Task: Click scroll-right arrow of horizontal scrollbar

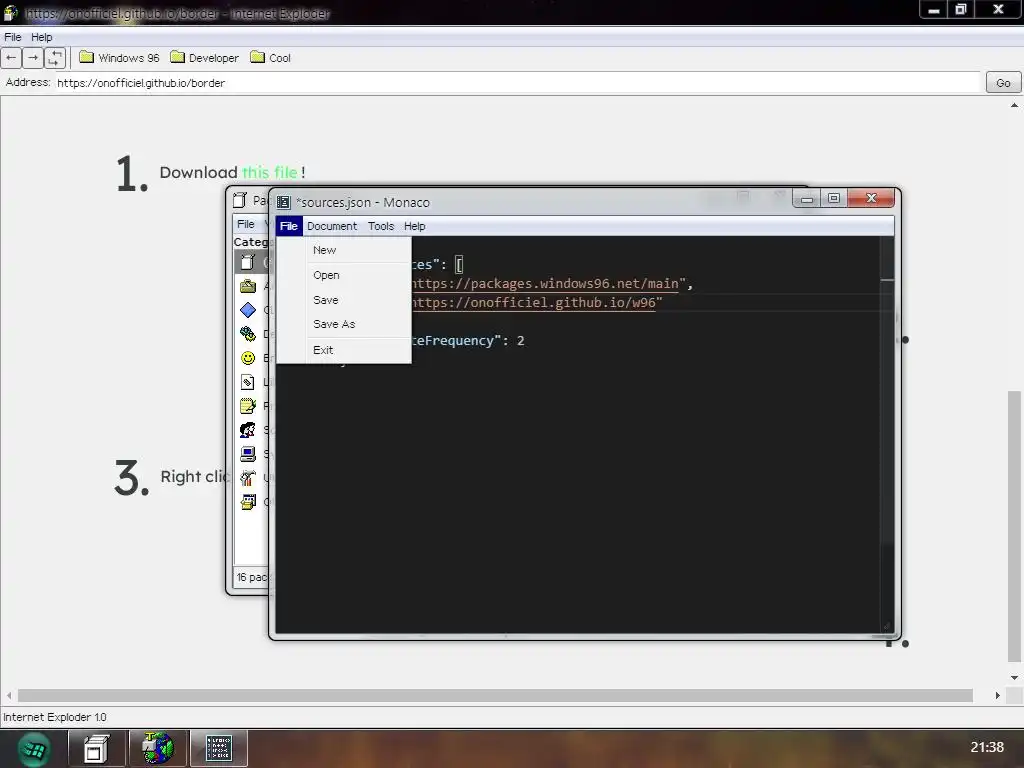Action: (997, 696)
